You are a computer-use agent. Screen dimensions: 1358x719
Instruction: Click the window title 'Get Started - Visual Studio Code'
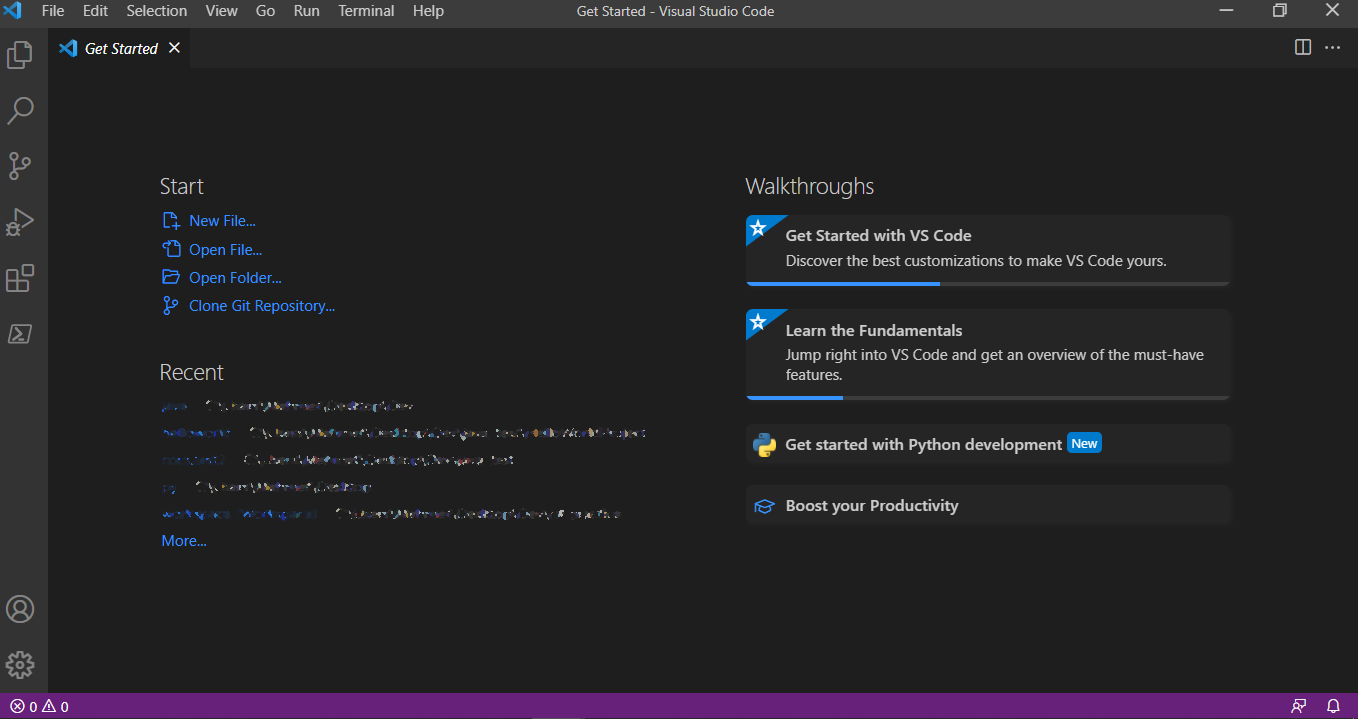675,11
